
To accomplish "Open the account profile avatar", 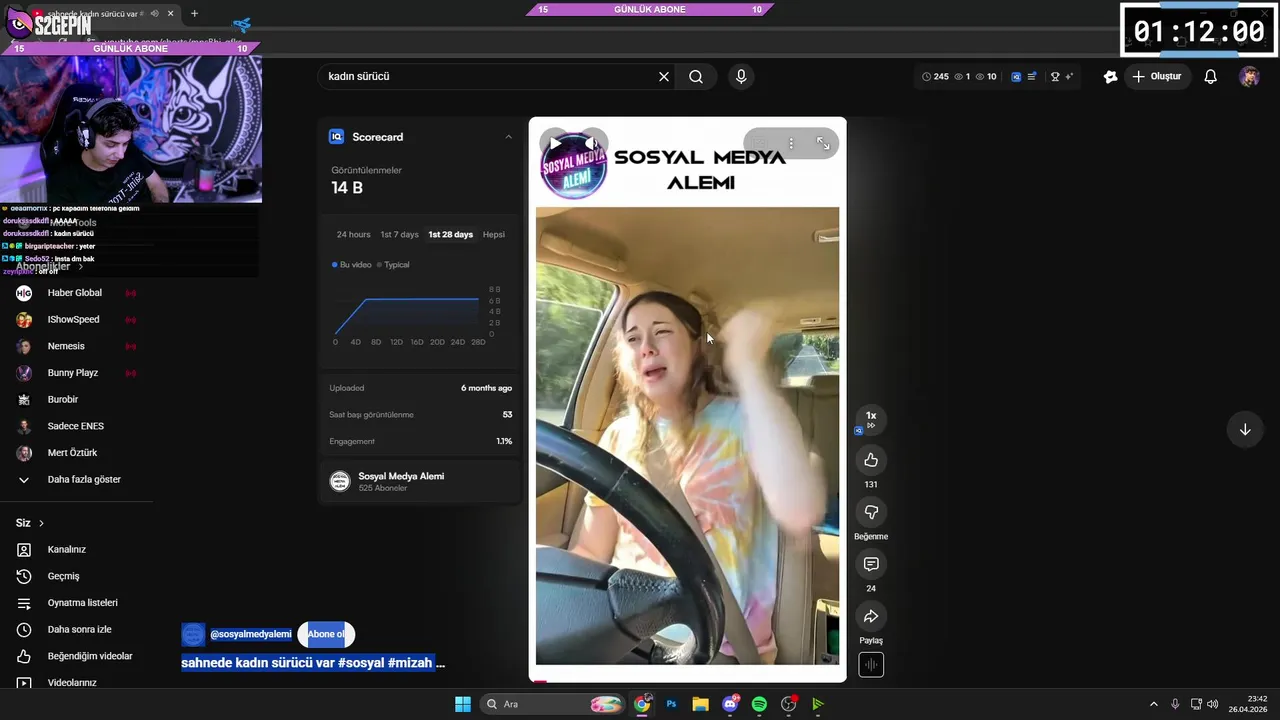I will [x=1249, y=77].
